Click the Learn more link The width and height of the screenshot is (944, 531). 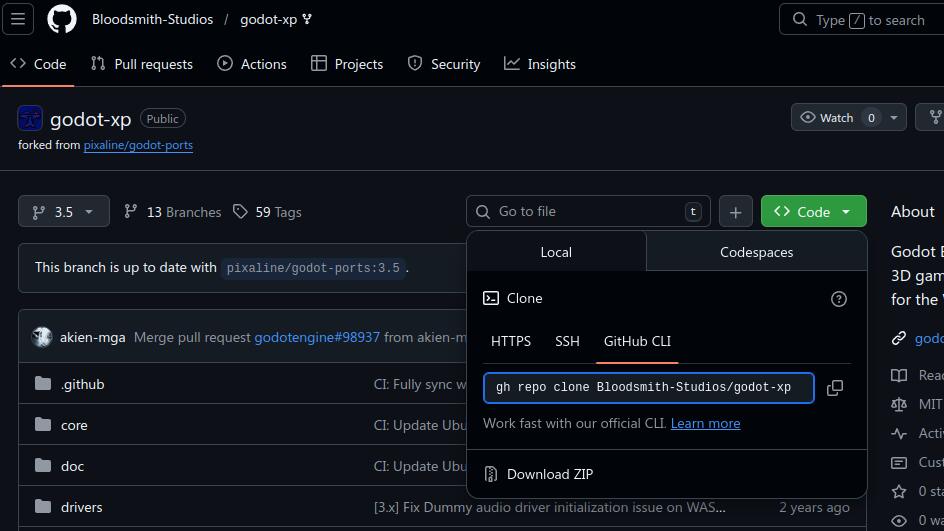(705, 423)
